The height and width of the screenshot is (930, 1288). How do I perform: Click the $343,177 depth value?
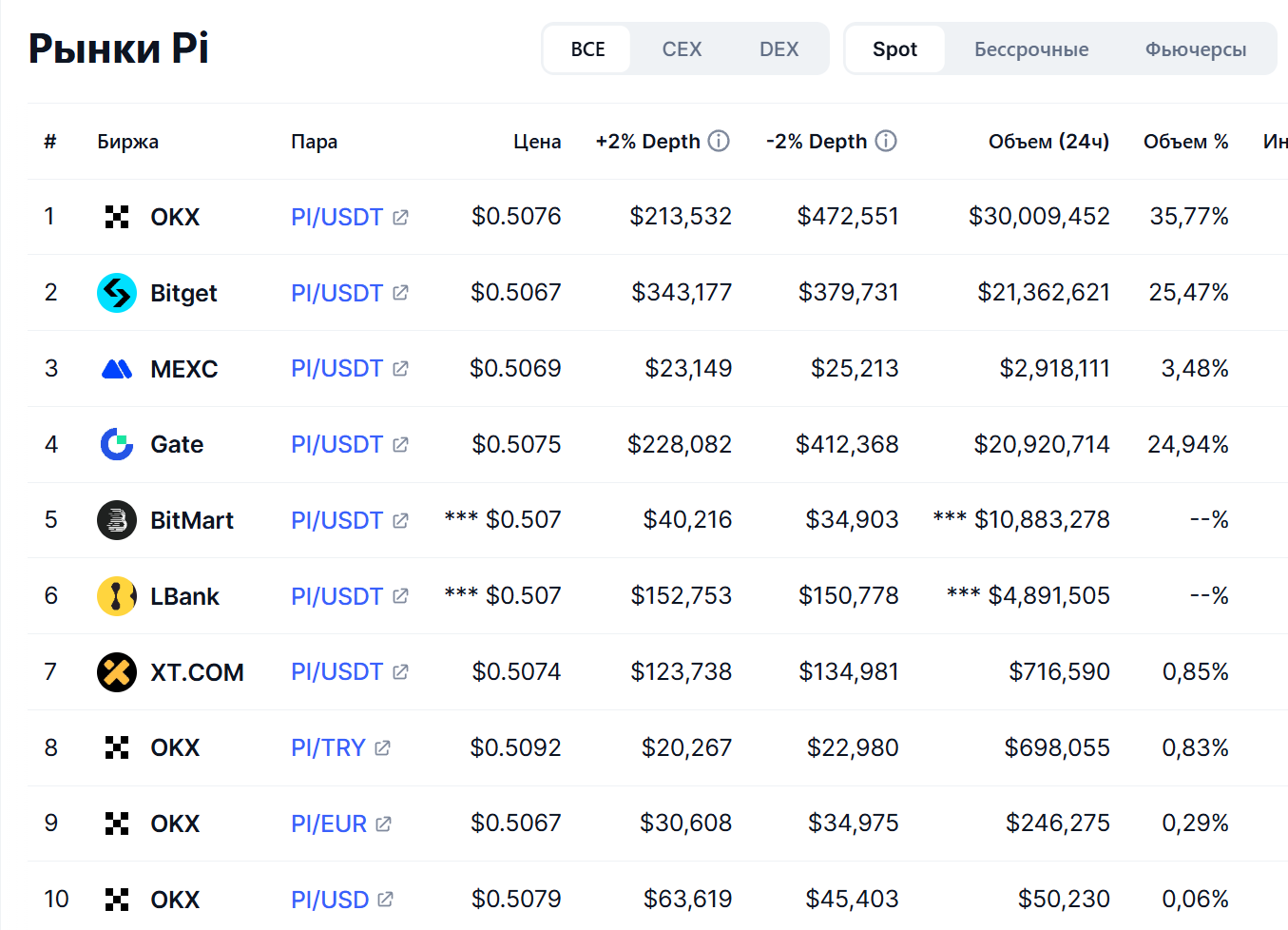682,292
